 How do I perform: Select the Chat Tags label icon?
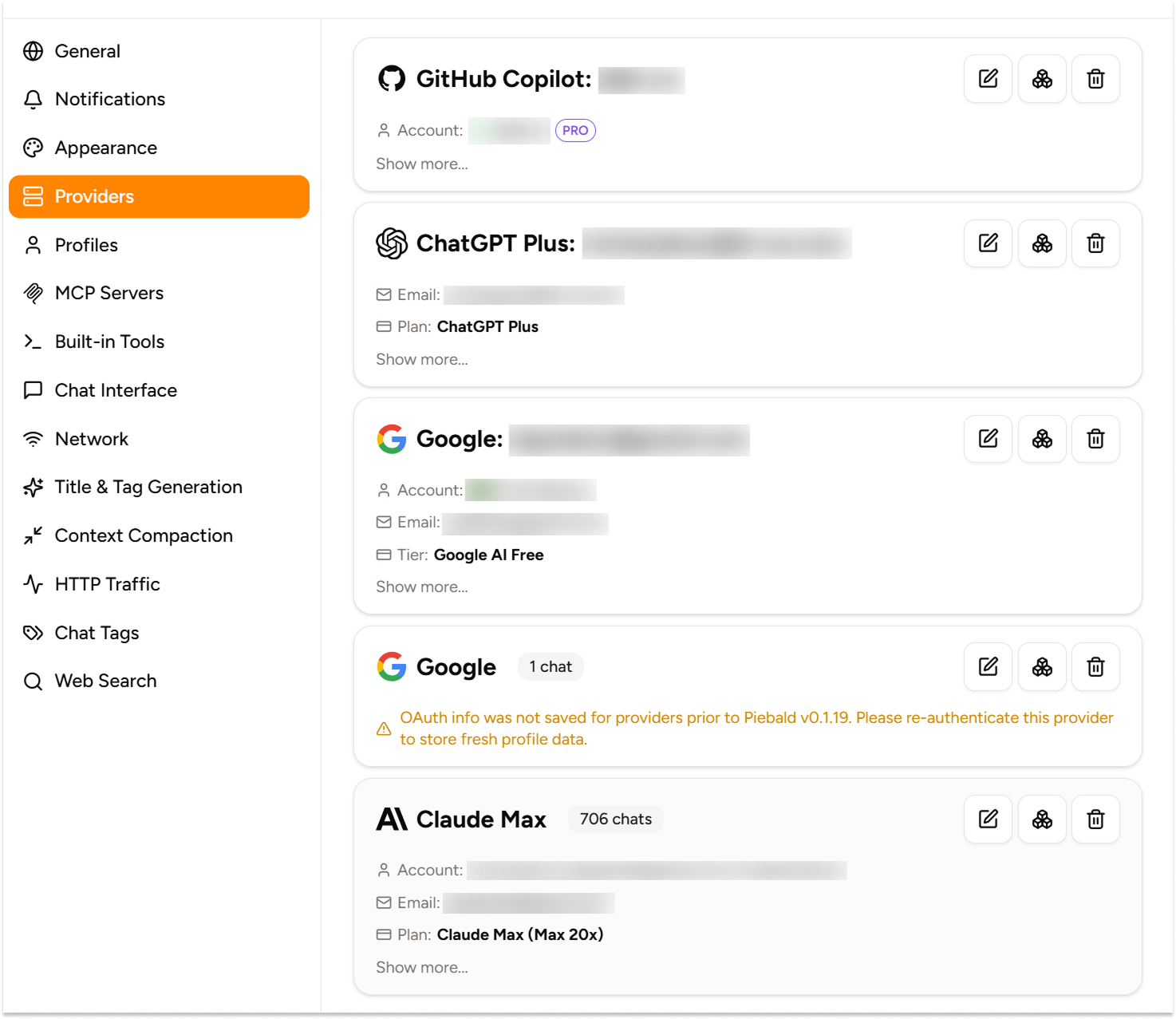(33, 633)
